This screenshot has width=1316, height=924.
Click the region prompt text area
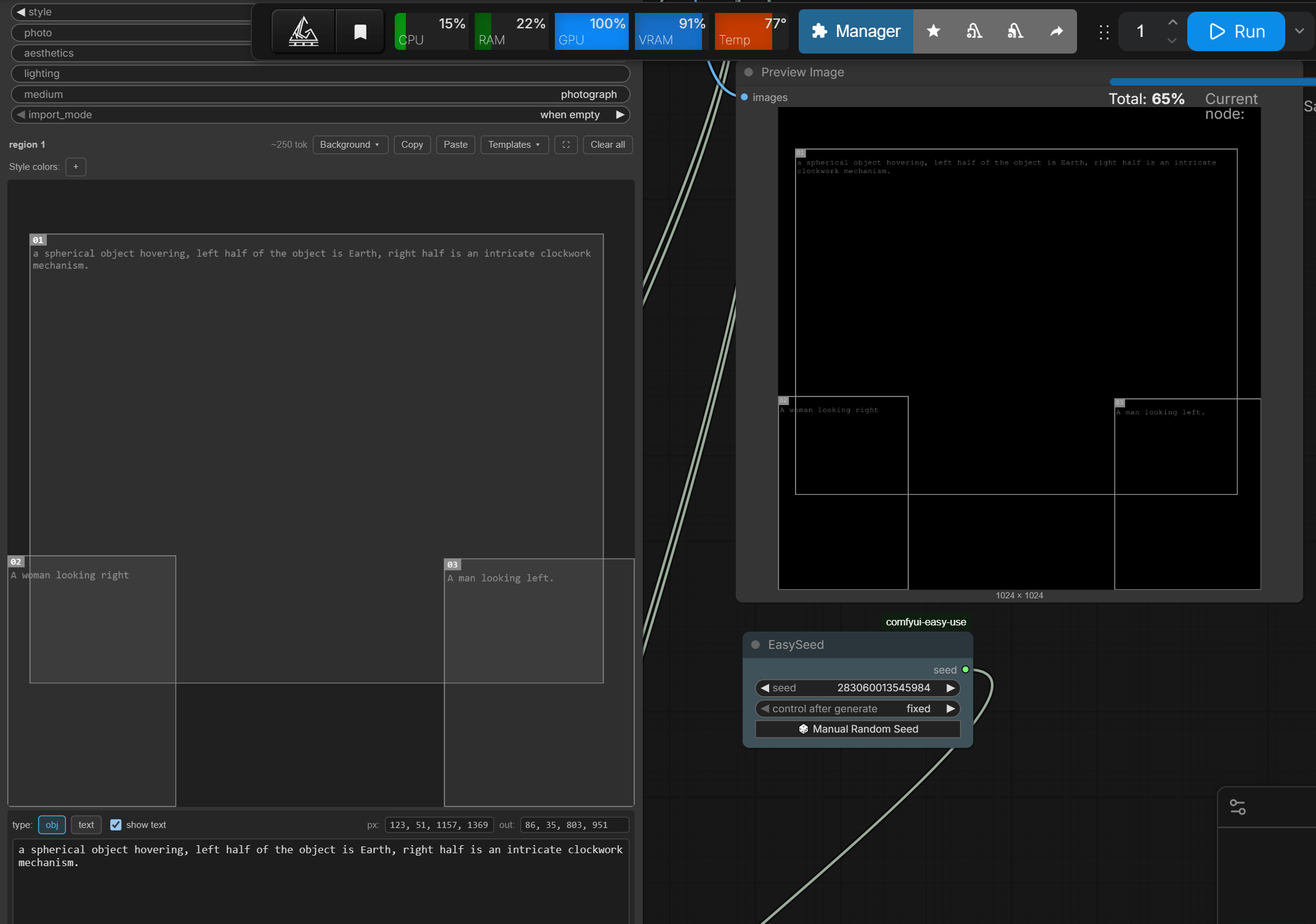(x=321, y=881)
